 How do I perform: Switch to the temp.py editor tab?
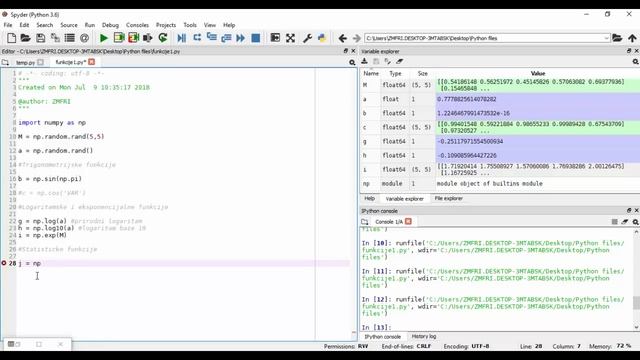click(x=25, y=62)
